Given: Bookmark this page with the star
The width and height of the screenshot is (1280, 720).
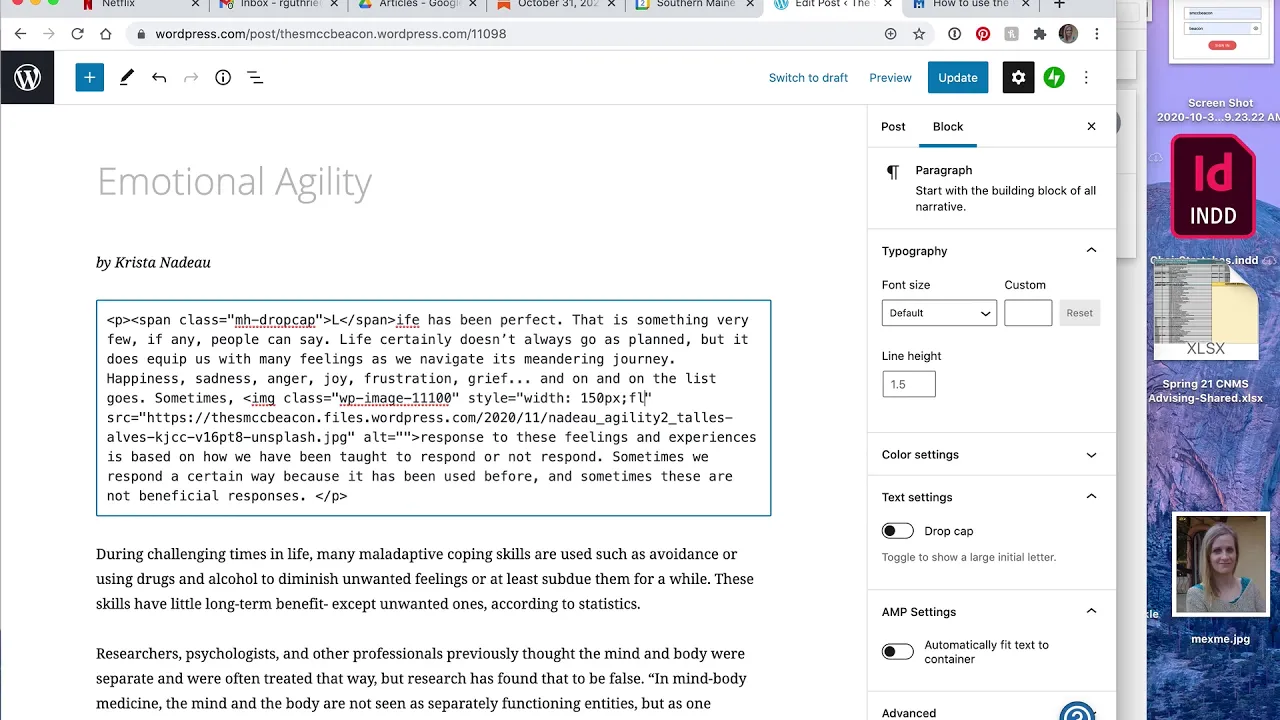Looking at the screenshot, I should click(x=918, y=33).
